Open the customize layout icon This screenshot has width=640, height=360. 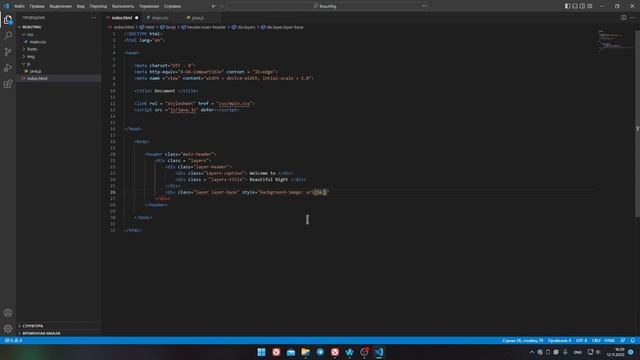590,6
